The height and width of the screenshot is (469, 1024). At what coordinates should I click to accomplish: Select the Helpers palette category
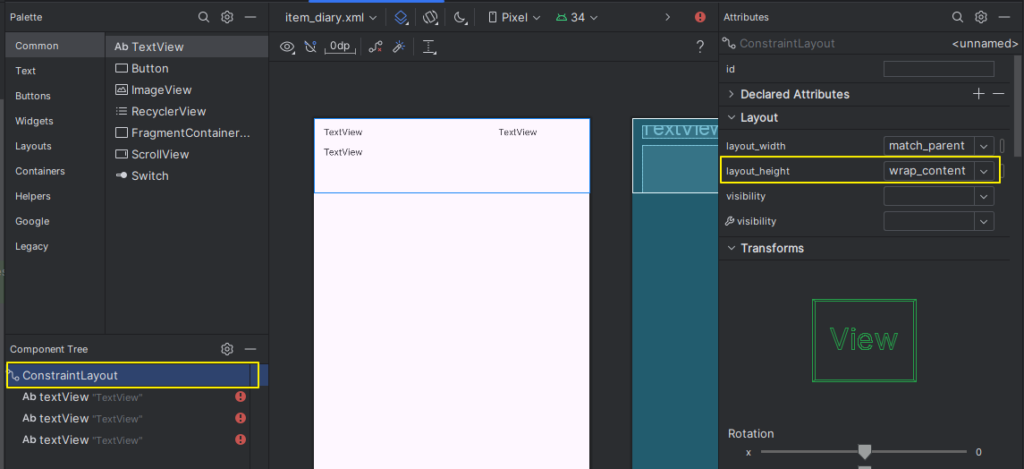(x=56, y=196)
